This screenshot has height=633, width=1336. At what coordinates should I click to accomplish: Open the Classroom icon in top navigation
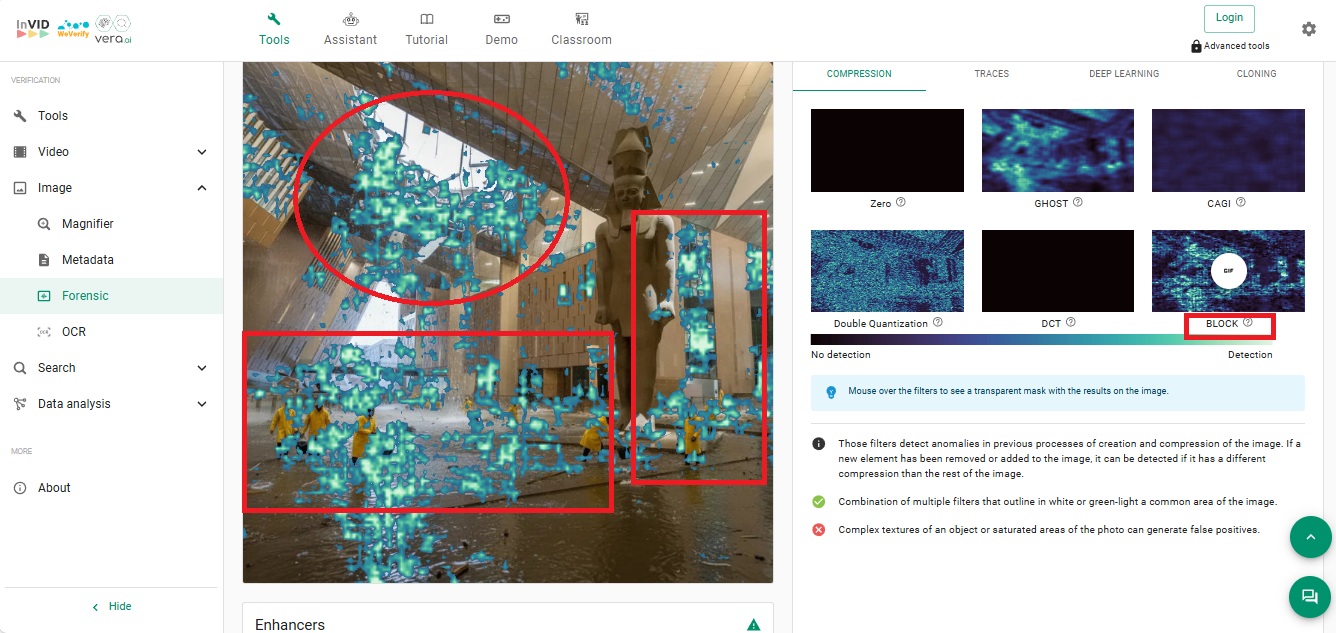pyautogui.click(x=581, y=19)
